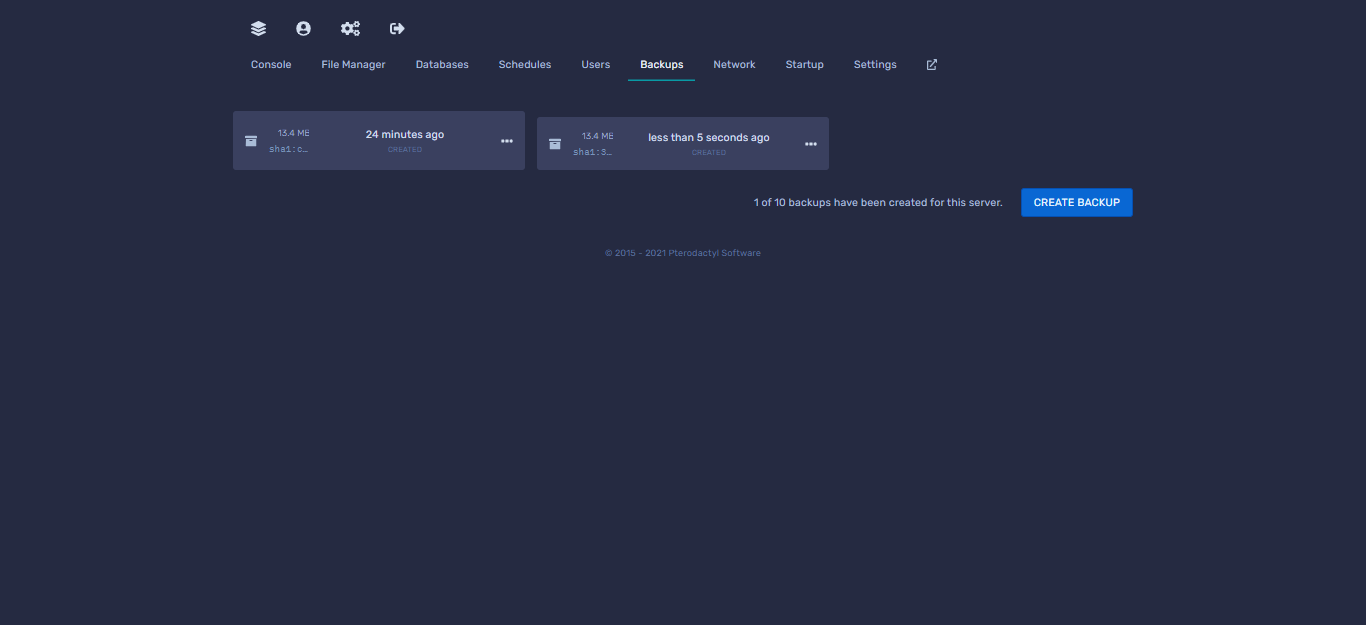Open the Startup tab
Screen dimensions: 1366x625
tap(804, 65)
